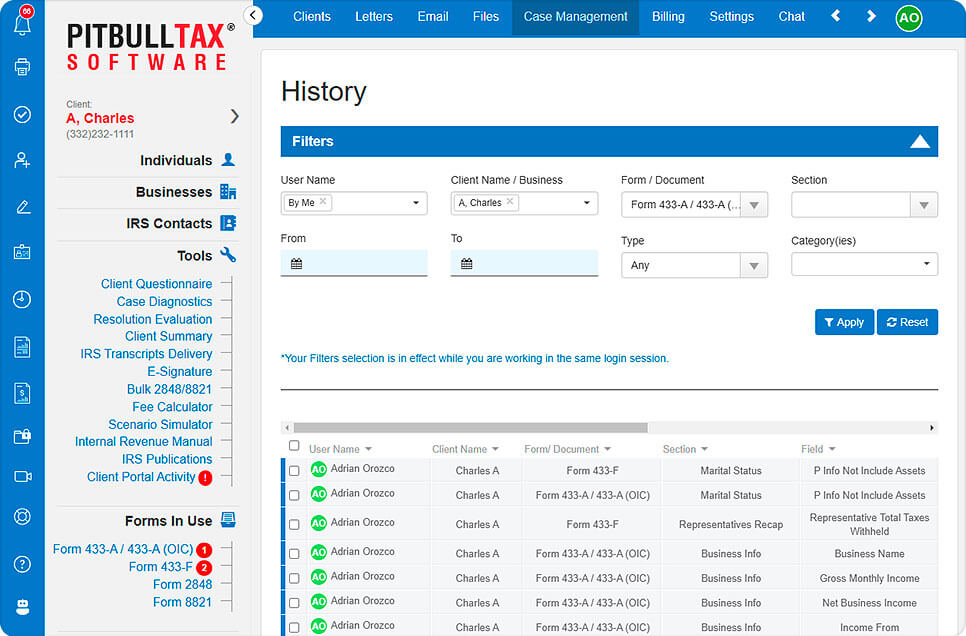966x636 pixels.
Task: Click the Individuals person icon
Action: (228, 160)
